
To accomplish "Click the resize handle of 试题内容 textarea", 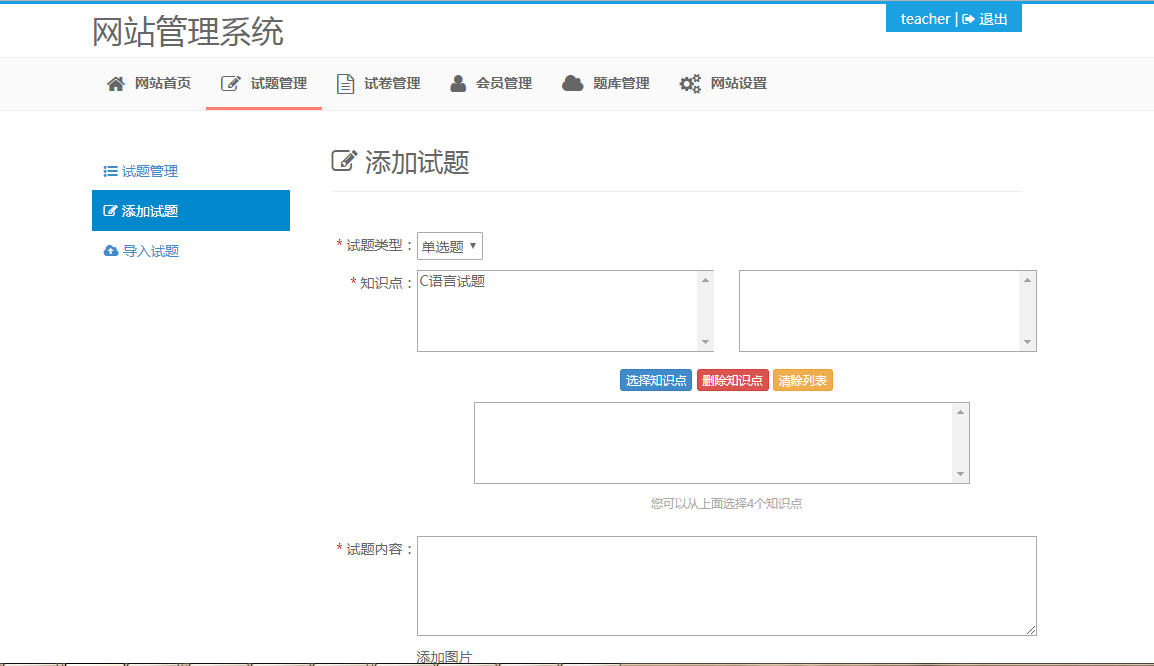I will 1030,629.
